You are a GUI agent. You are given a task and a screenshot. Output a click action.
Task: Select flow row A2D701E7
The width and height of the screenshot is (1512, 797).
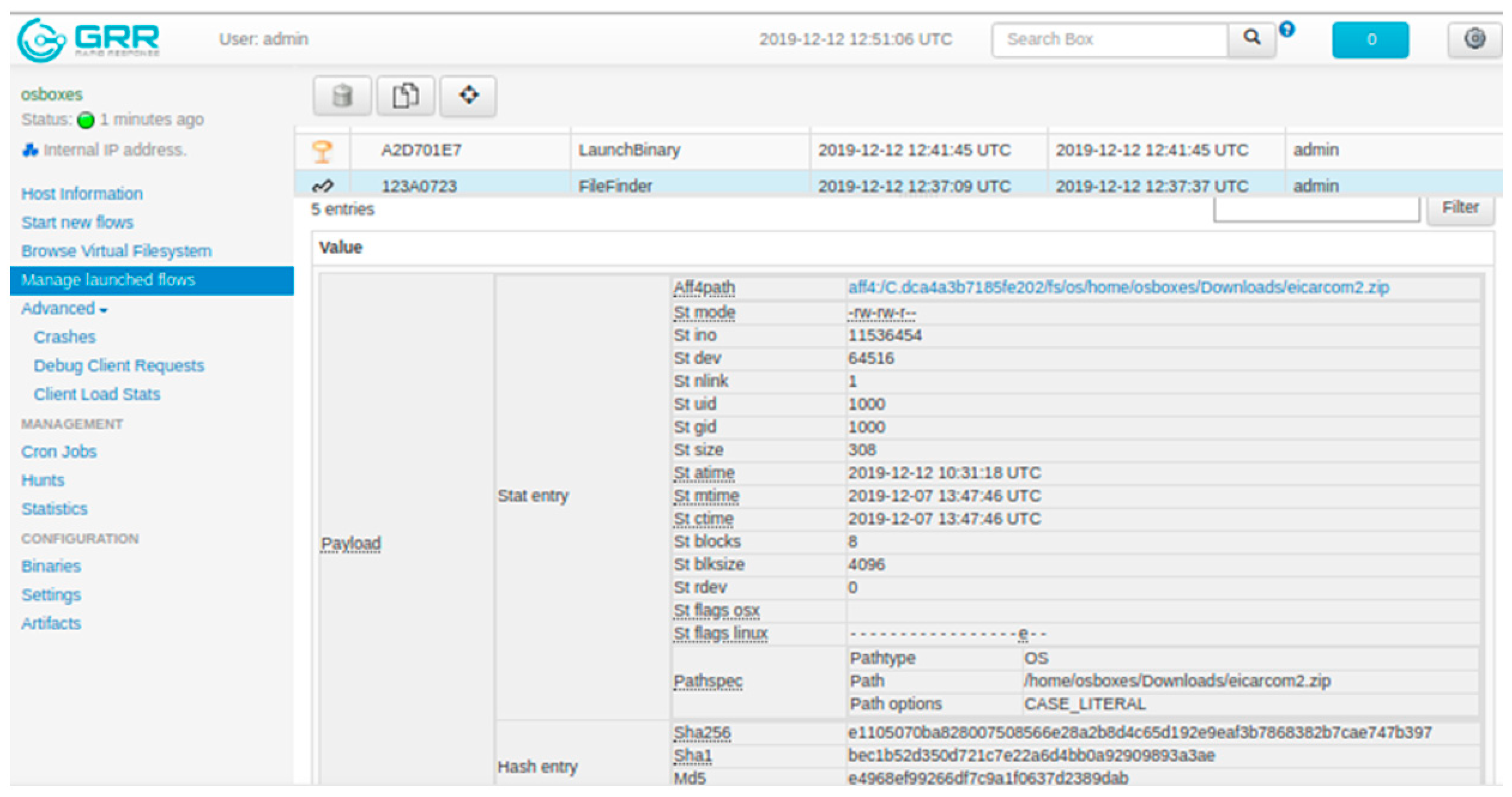[898, 151]
